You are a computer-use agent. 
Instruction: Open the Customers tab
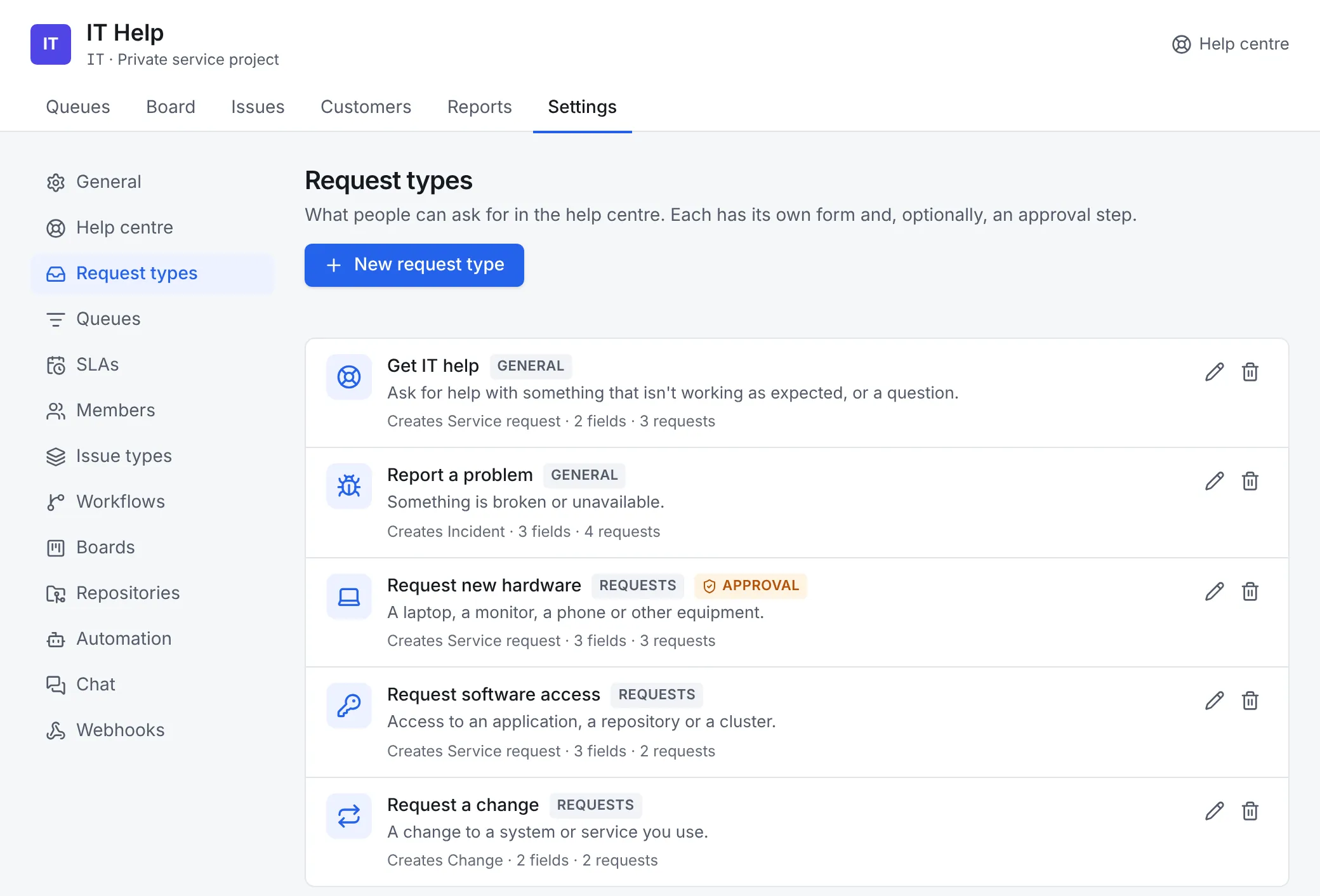366,107
